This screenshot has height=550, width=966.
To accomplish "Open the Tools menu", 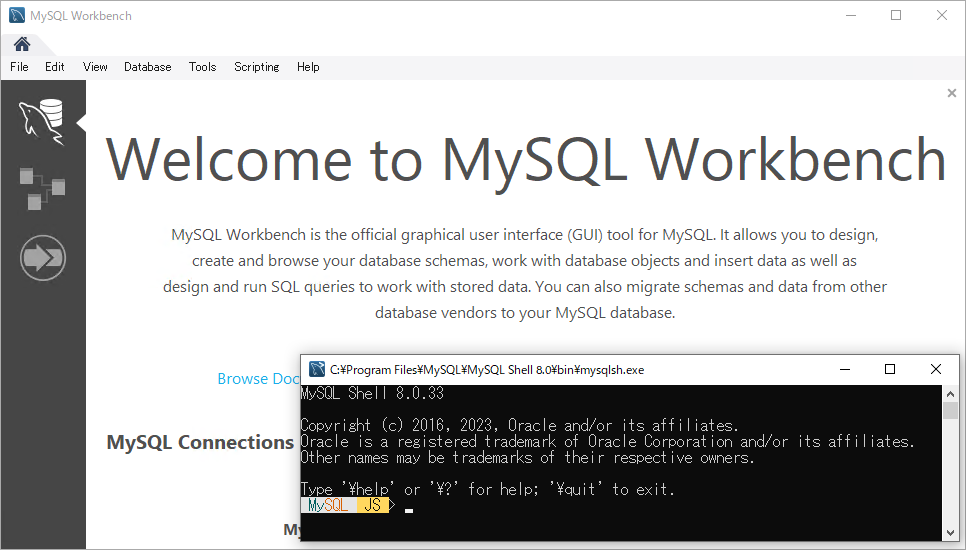I will click(x=202, y=67).
